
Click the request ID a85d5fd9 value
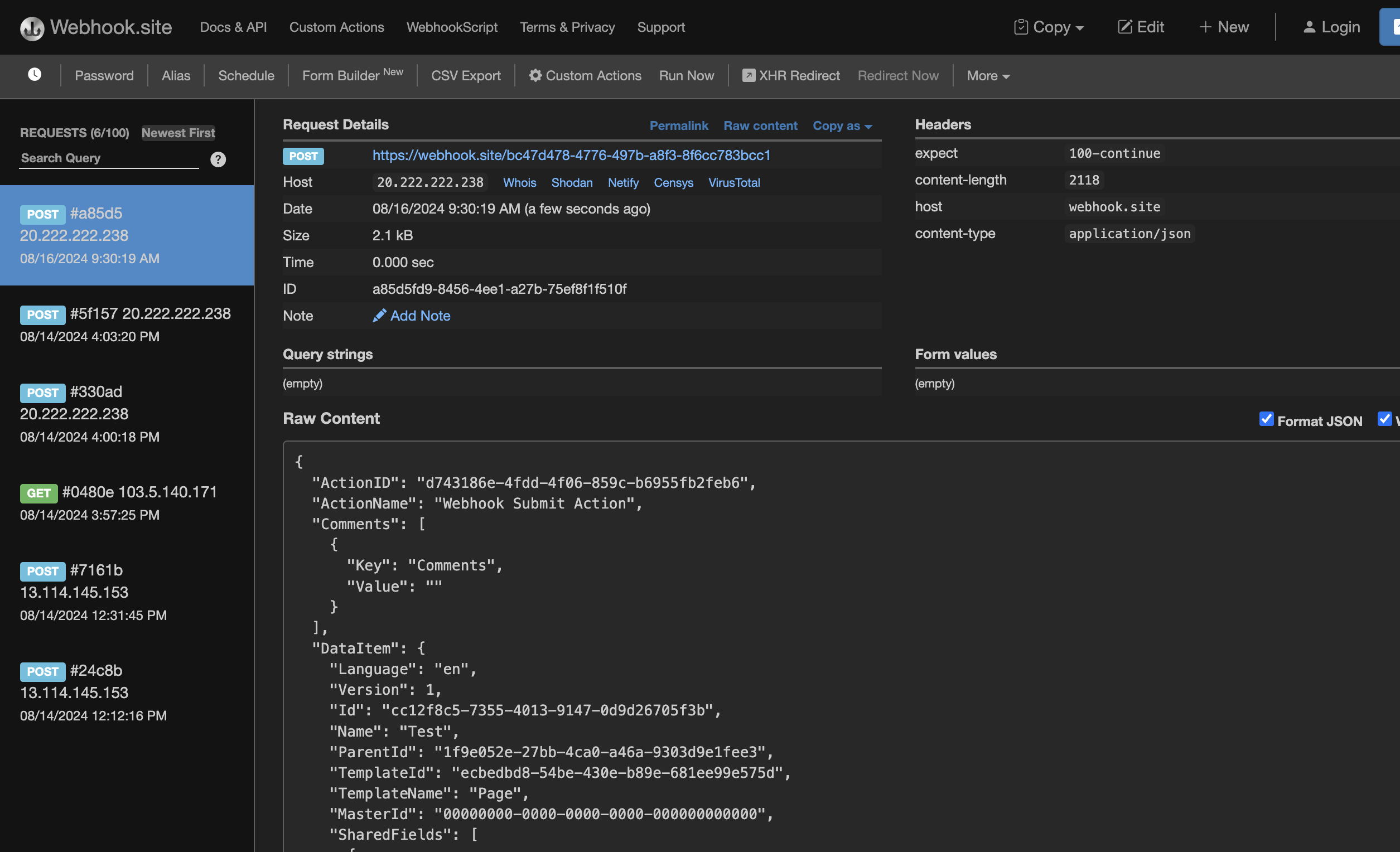499,288
